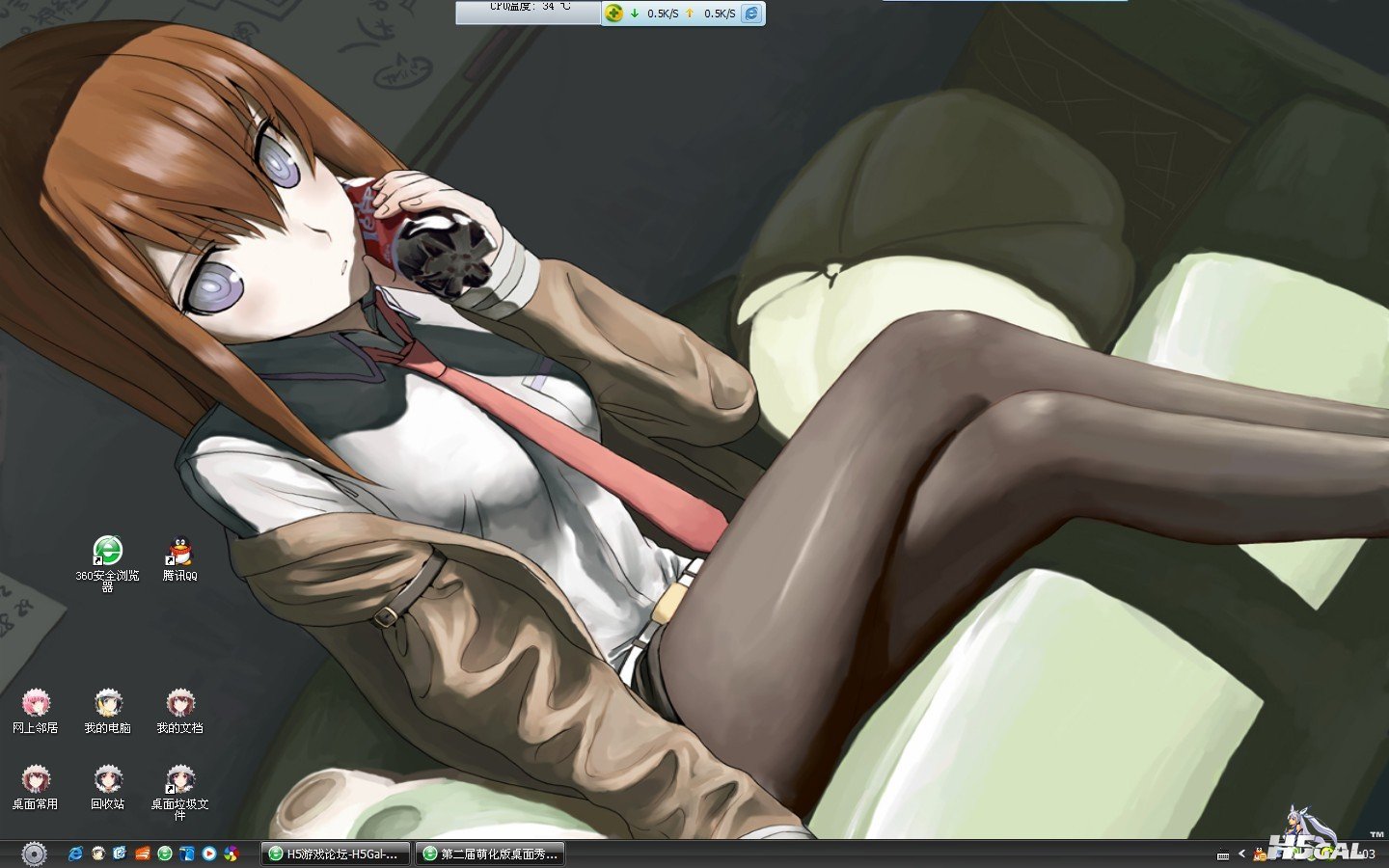Click the blue play button quick launch icon
1389x868 pixels.
click(208, 854)
